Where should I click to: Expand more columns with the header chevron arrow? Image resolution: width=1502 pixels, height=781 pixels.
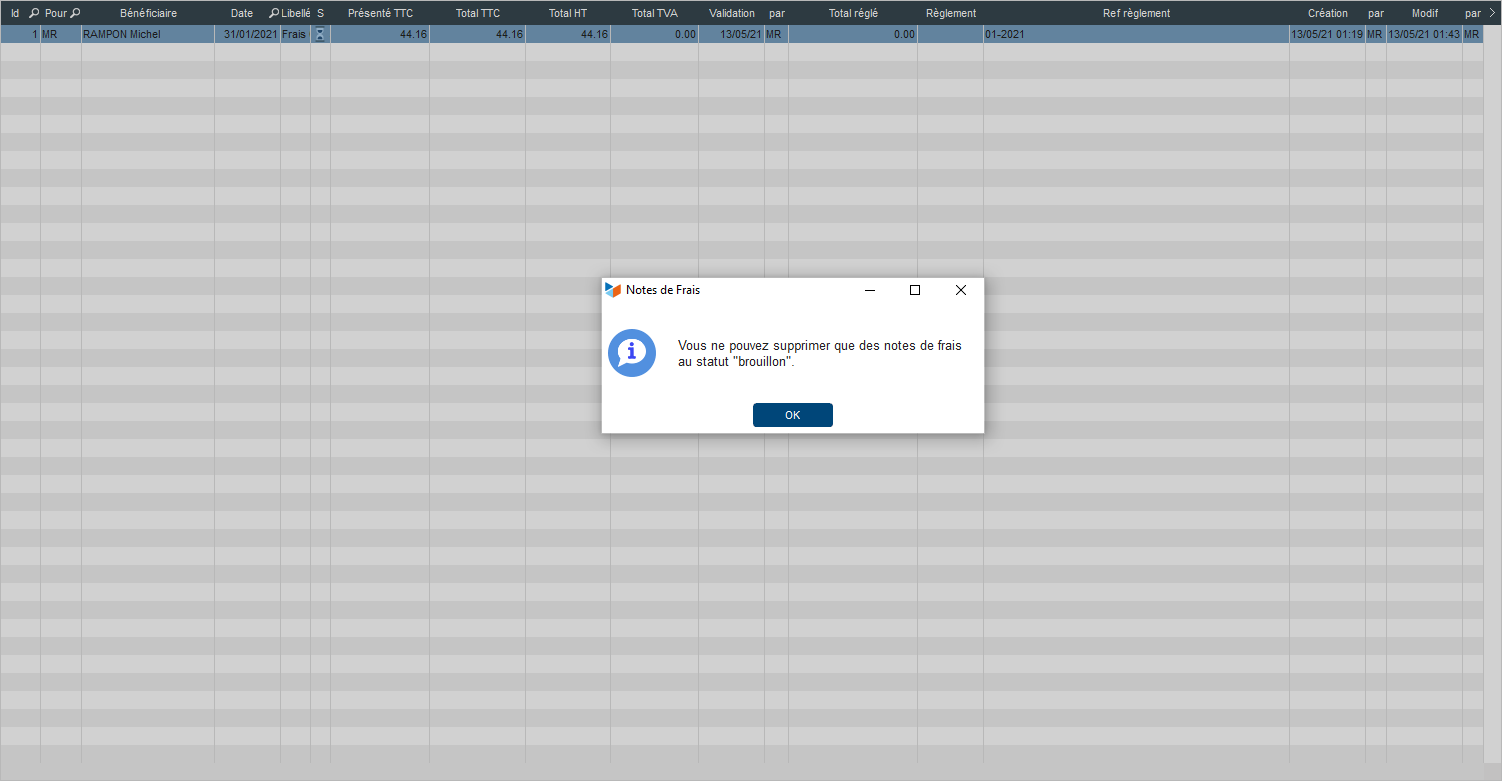(1491, 13)
